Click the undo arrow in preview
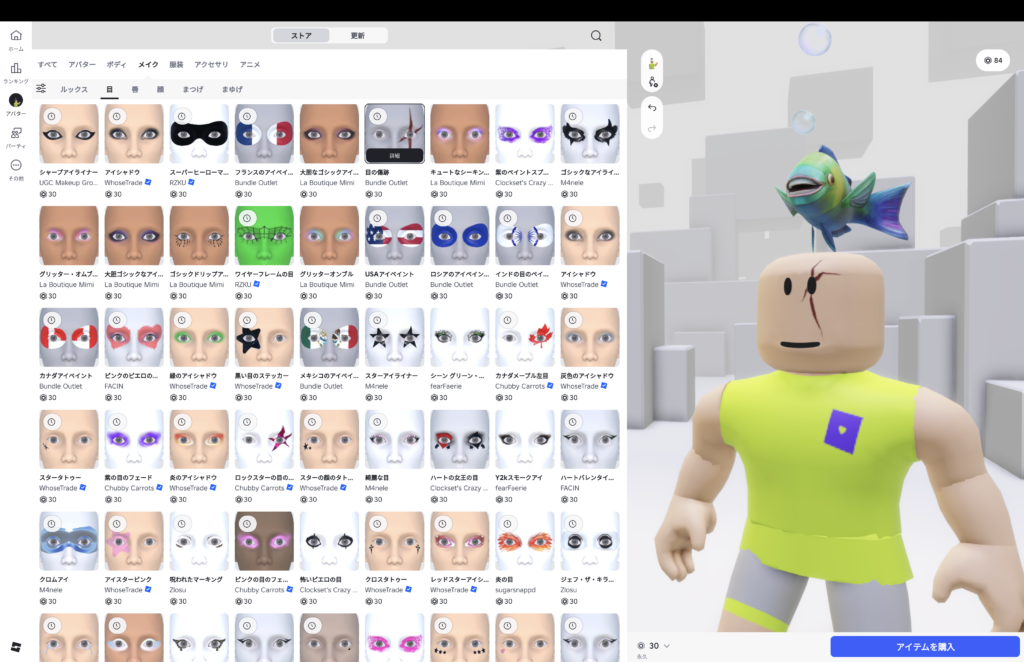The width and height of the screenshot is (1024, 662). [x=652, y=108]
